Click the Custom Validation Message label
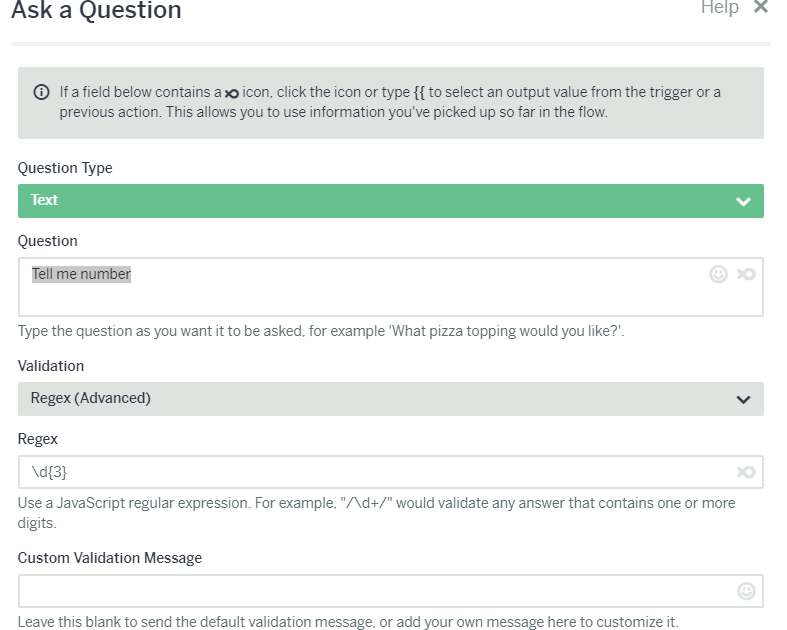The width and height of the screenshot is (787, 630). pos(110,558)
